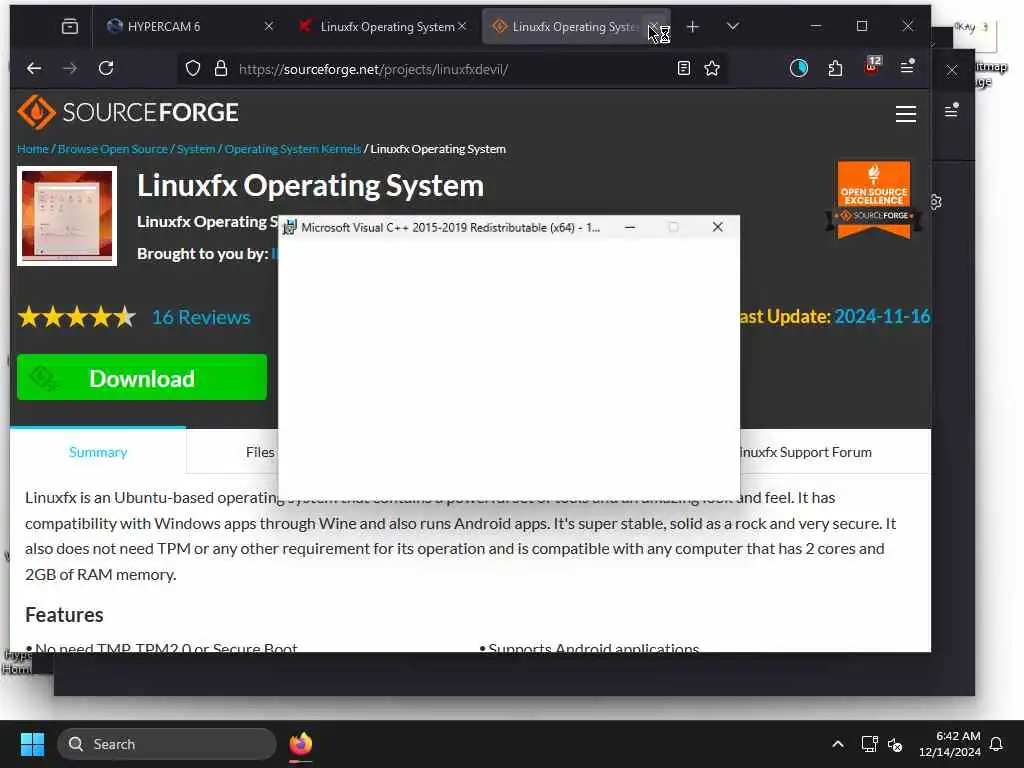Screen dimensions: 1024x768
Task: Open the Firefox application menu icon
Action: [907, 67]
